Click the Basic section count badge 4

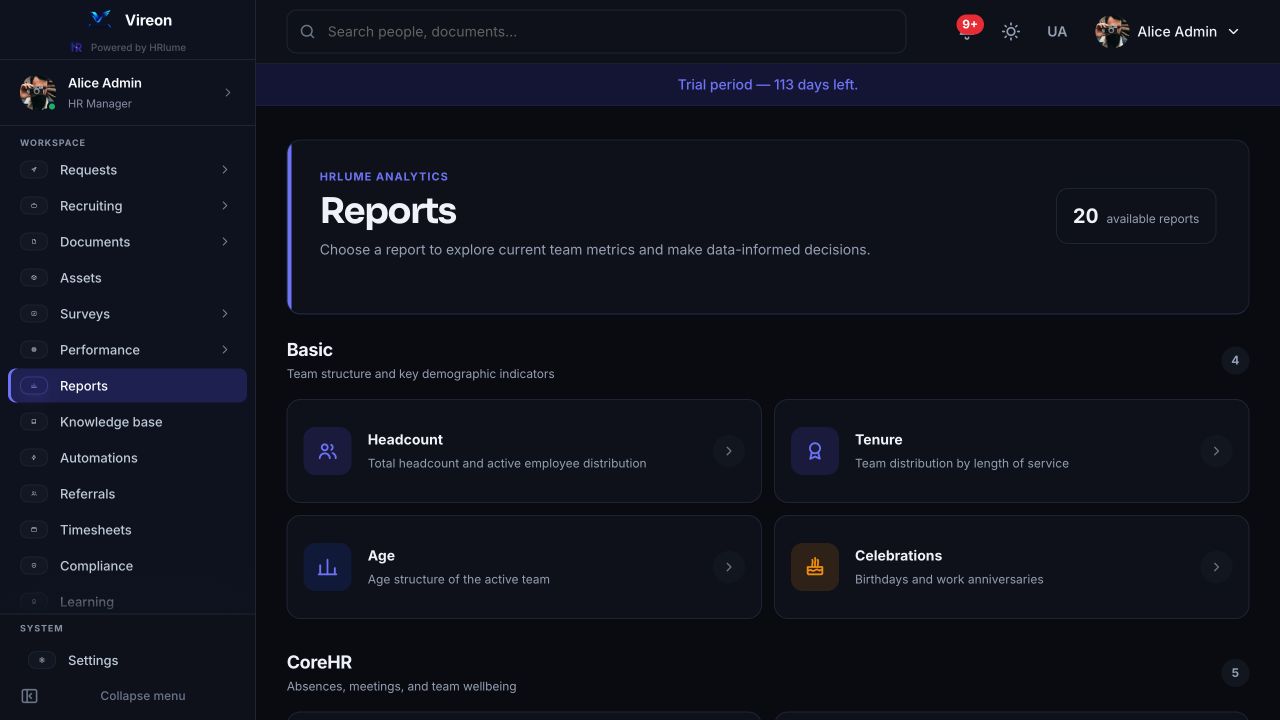tap(1235, 360)
